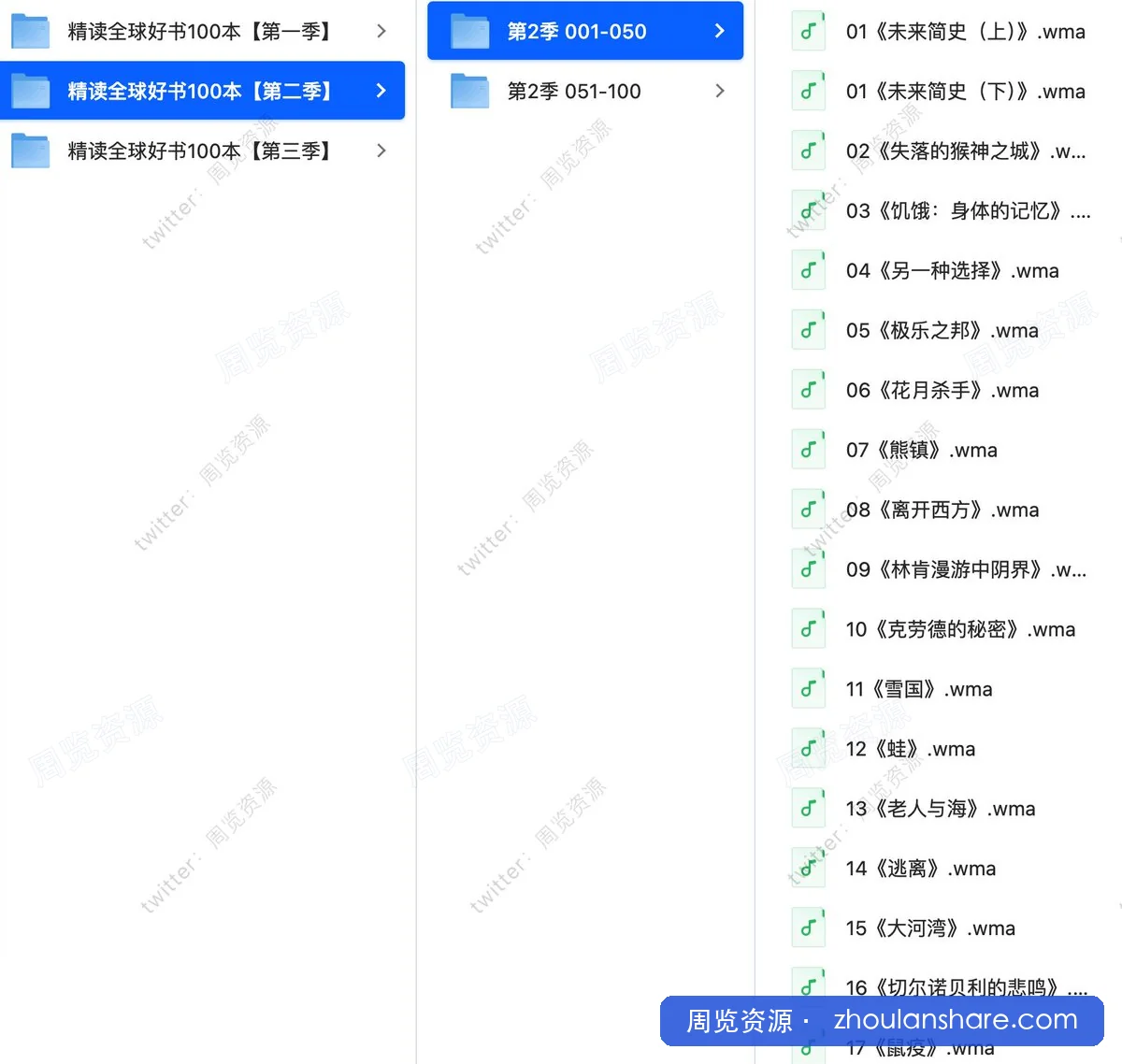Expand chevron of 精读全球好书100本【第二季】
1122x1064 pixels.
pos(381,91)
